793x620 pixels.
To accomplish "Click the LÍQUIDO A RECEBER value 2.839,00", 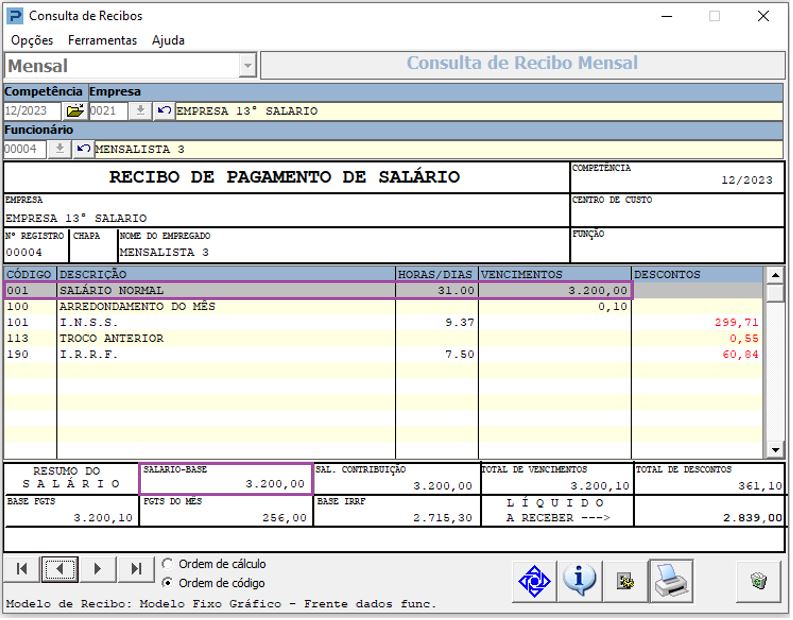I will coord(753,518).
